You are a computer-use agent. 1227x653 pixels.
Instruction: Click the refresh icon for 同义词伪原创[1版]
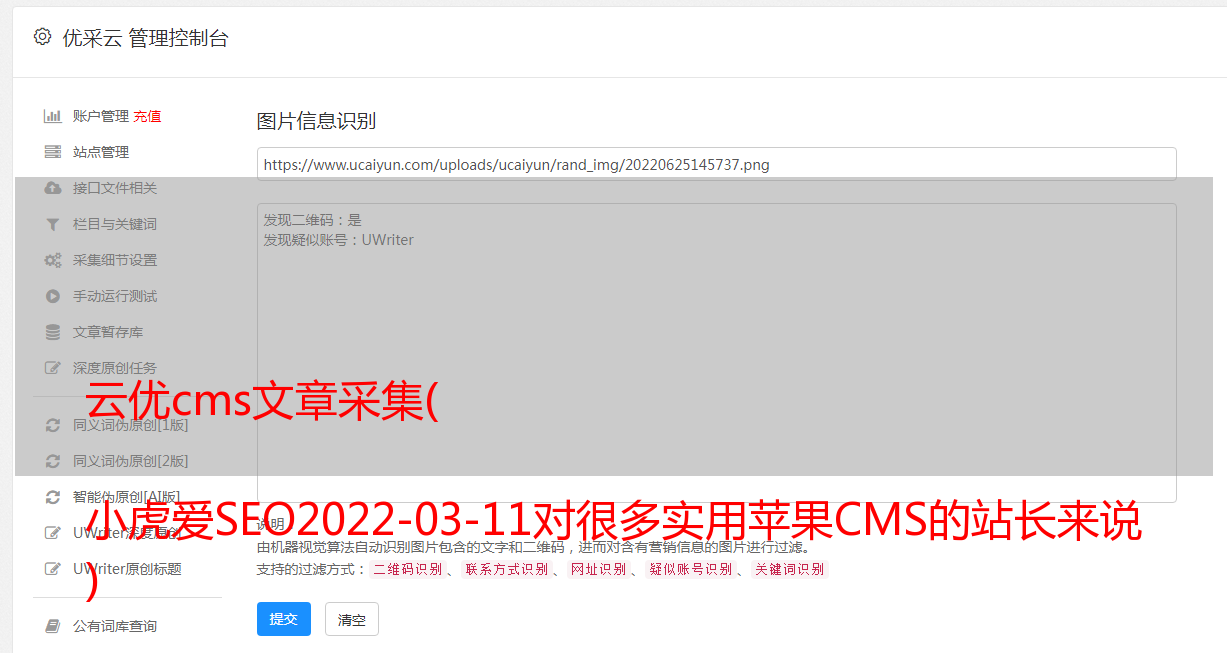pyautogui.click(x=53, y=425)
